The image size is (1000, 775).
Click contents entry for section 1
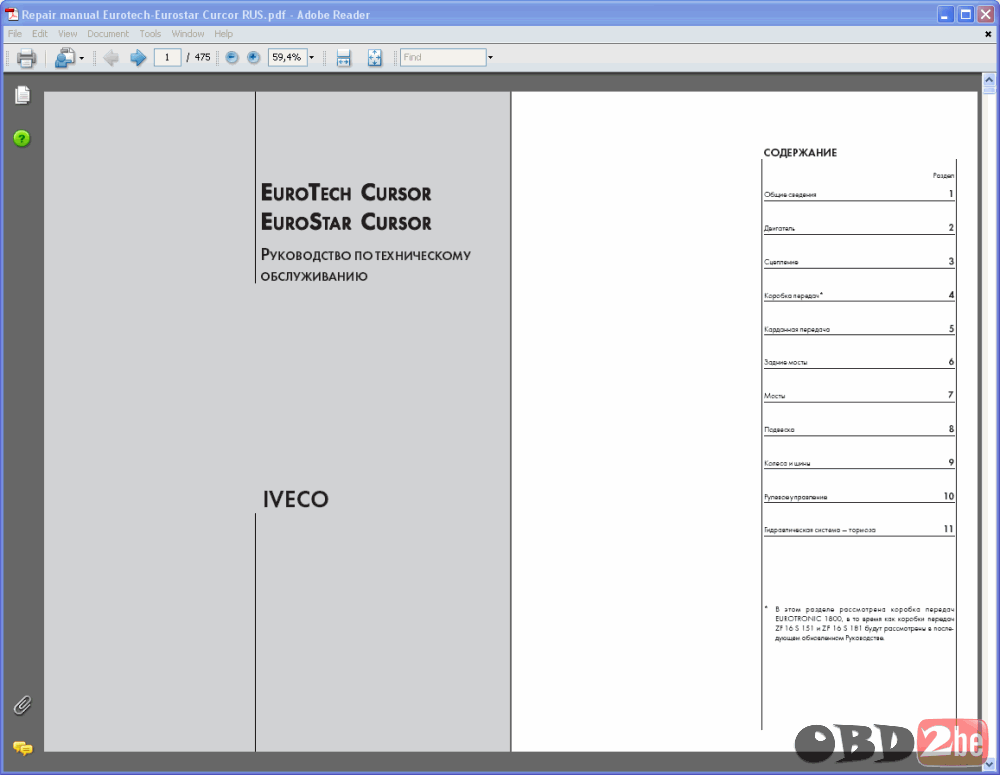(x=859, y=194)
